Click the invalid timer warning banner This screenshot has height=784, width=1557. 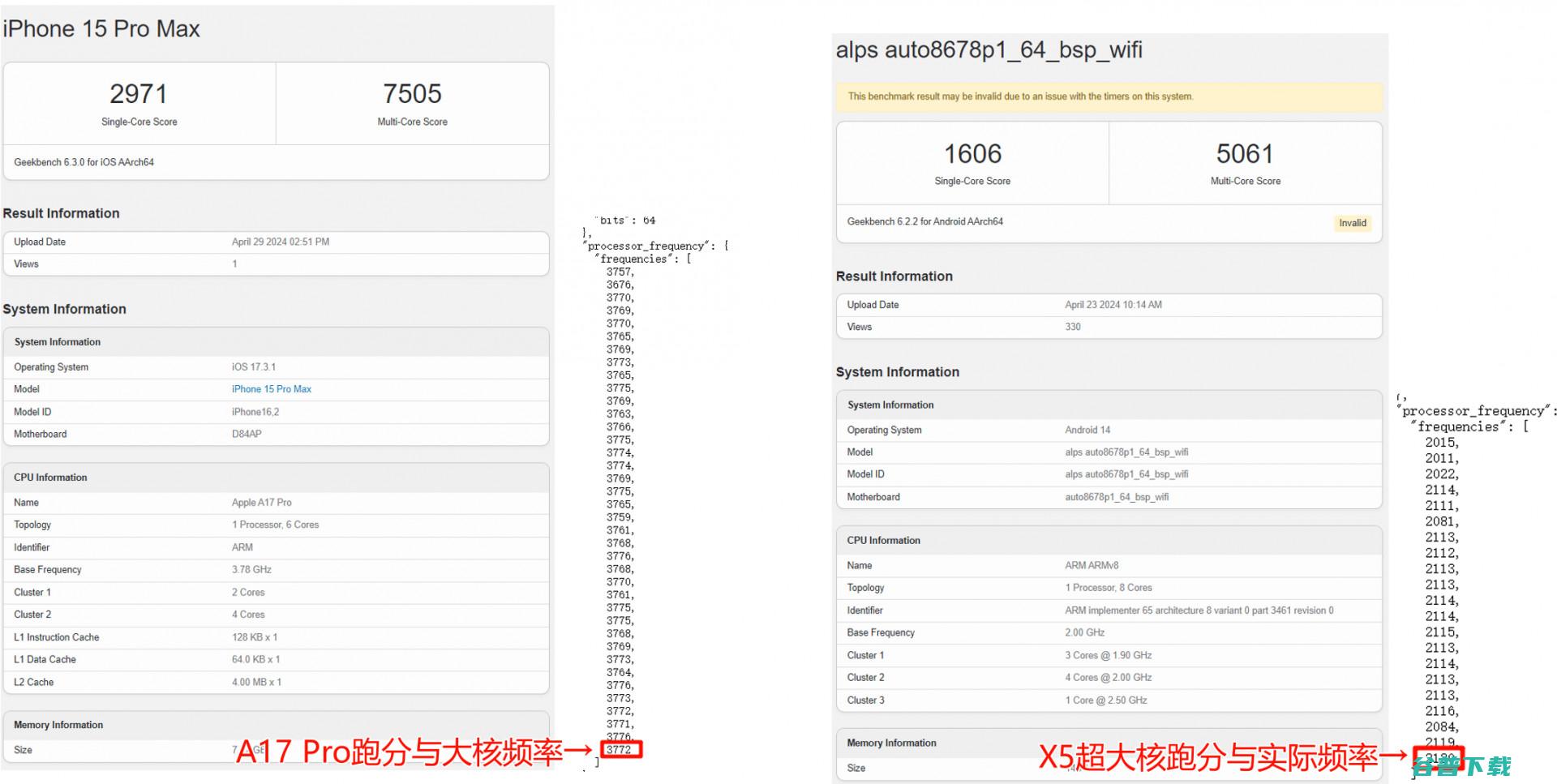point(1109,96)
